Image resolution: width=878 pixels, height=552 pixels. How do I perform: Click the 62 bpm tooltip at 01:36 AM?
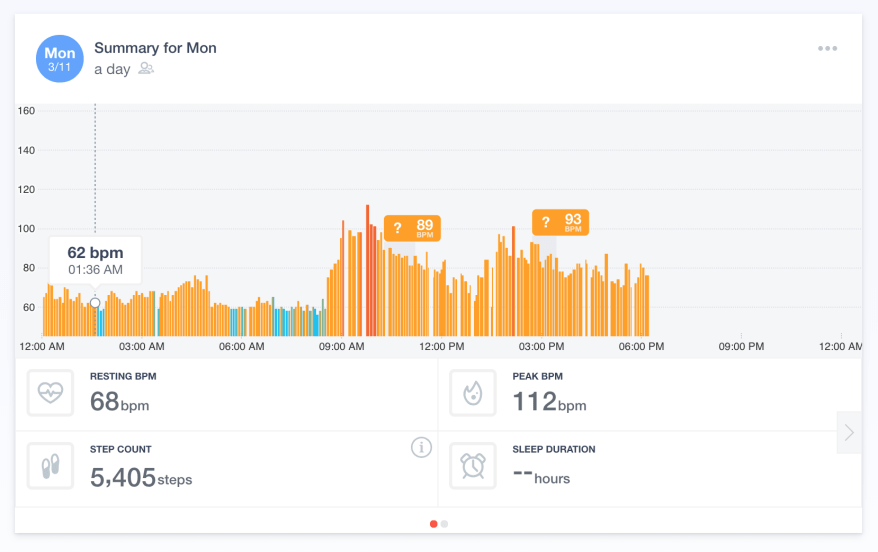pyautogui.click(x=95, y=260)
